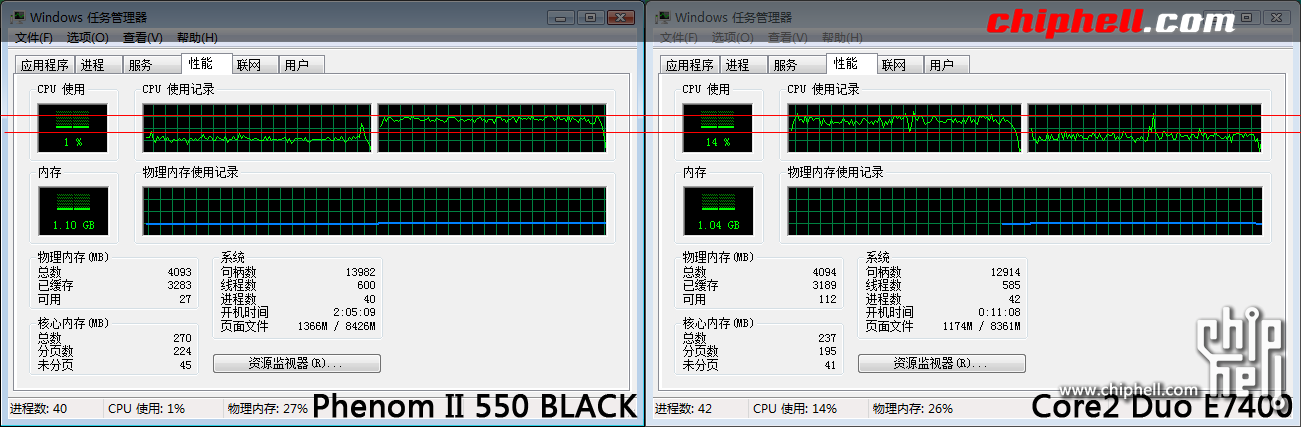Switch to 应用程序 tab in Phenom II window

click(x=45, y=65)
